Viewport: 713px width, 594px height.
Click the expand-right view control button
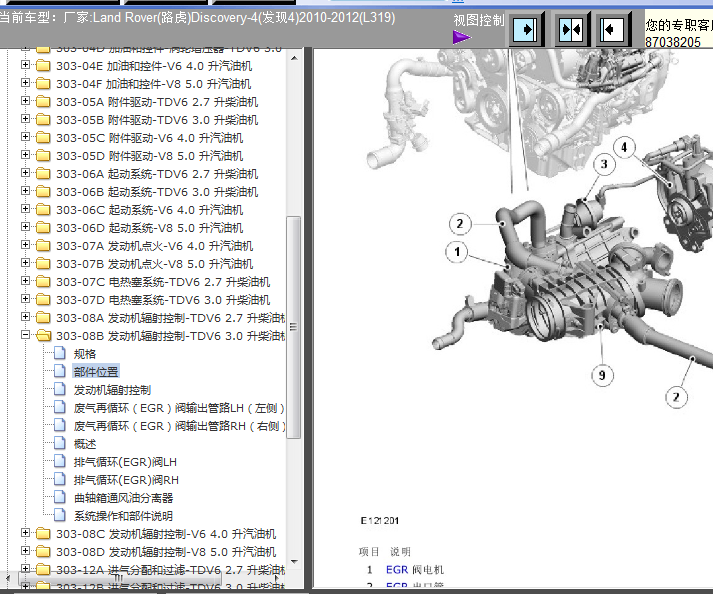coord(526,30)
